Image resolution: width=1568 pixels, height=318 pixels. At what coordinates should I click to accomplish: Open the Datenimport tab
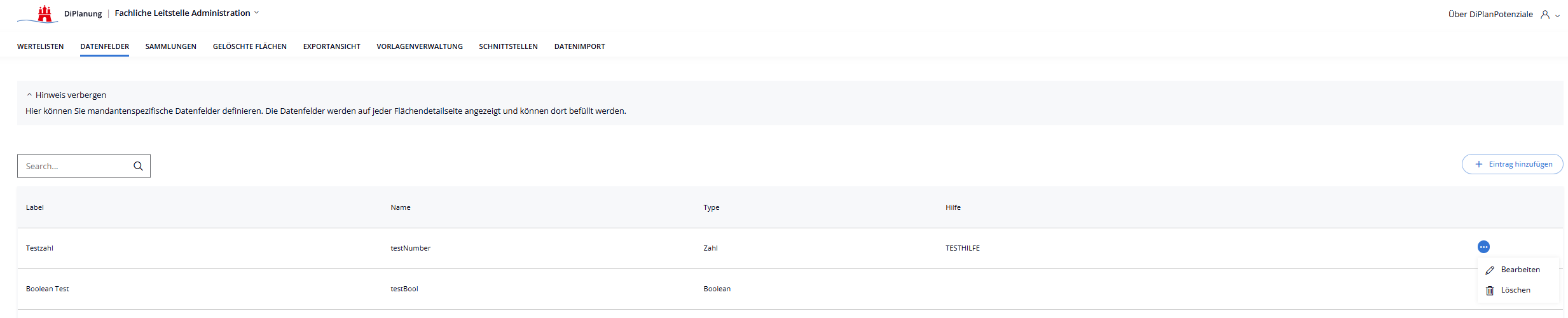(580, 46)
